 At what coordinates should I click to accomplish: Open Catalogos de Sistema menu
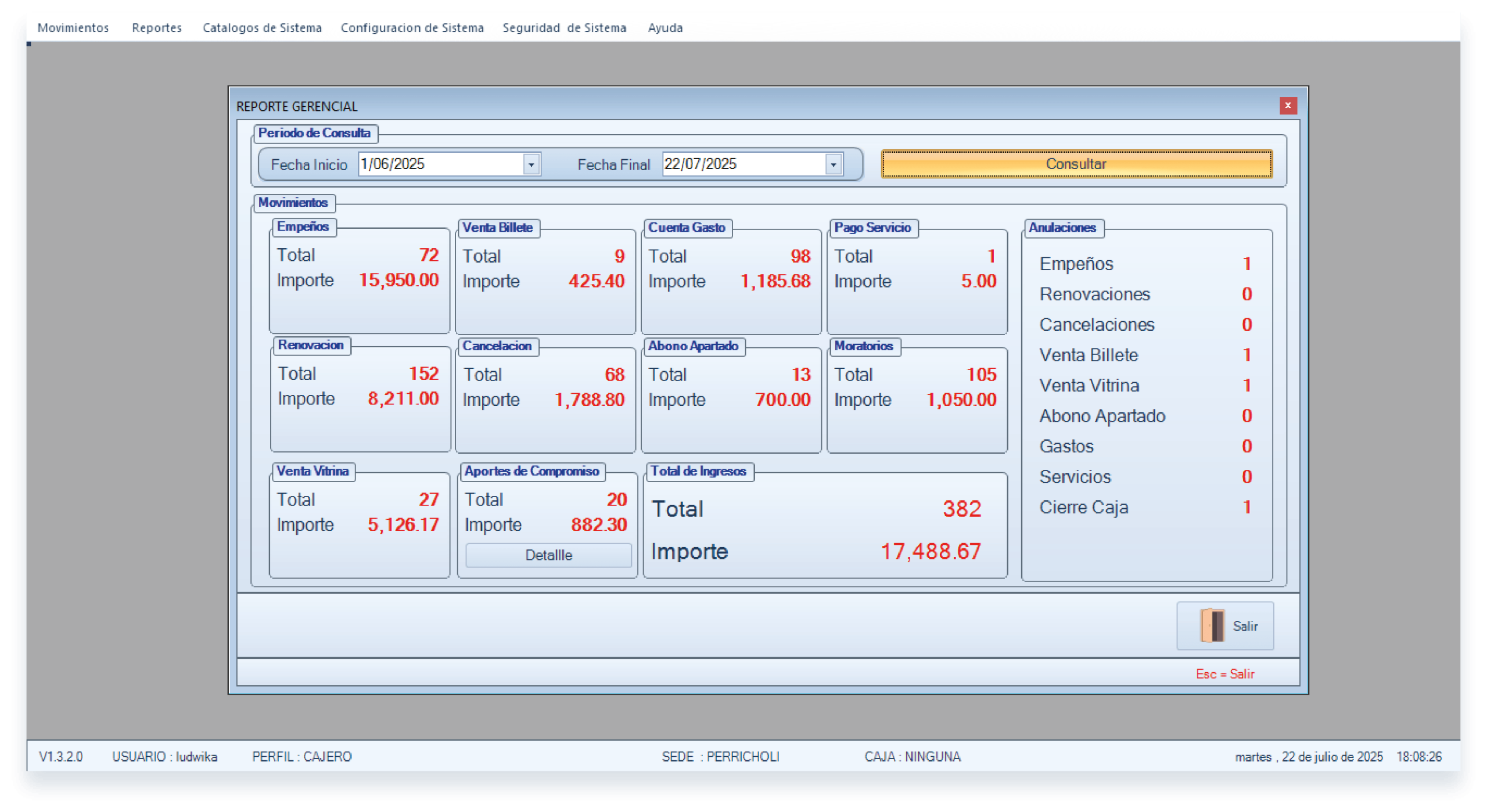tap(262, 28)
